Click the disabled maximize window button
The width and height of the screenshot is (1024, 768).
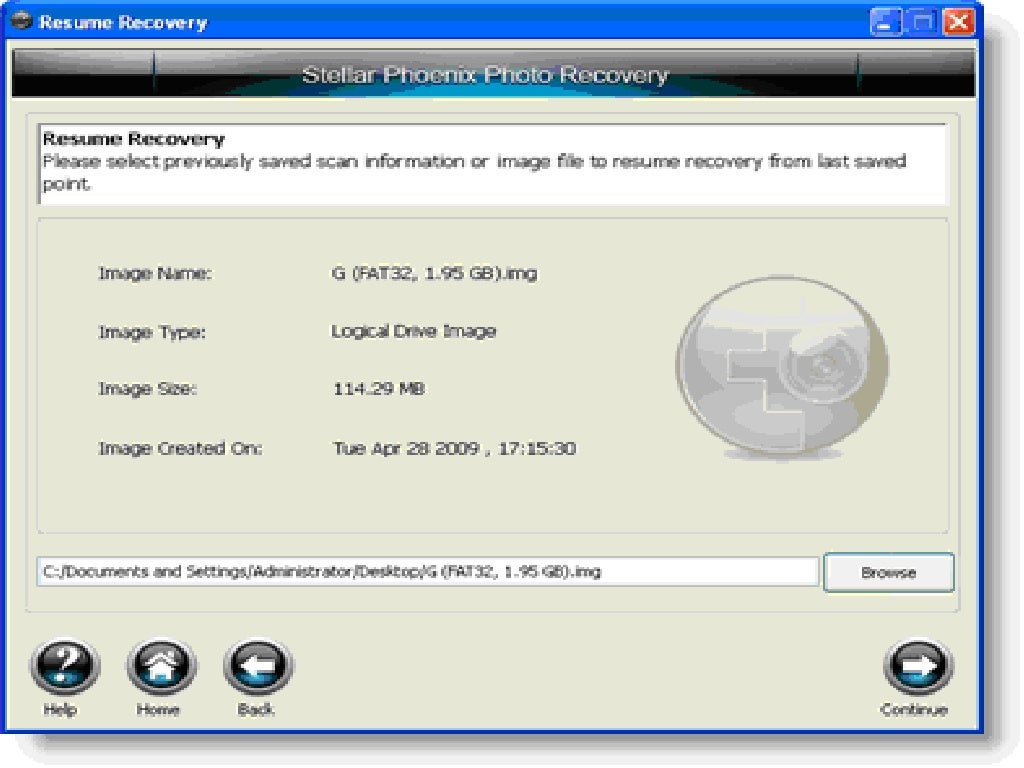coord(922,23)
